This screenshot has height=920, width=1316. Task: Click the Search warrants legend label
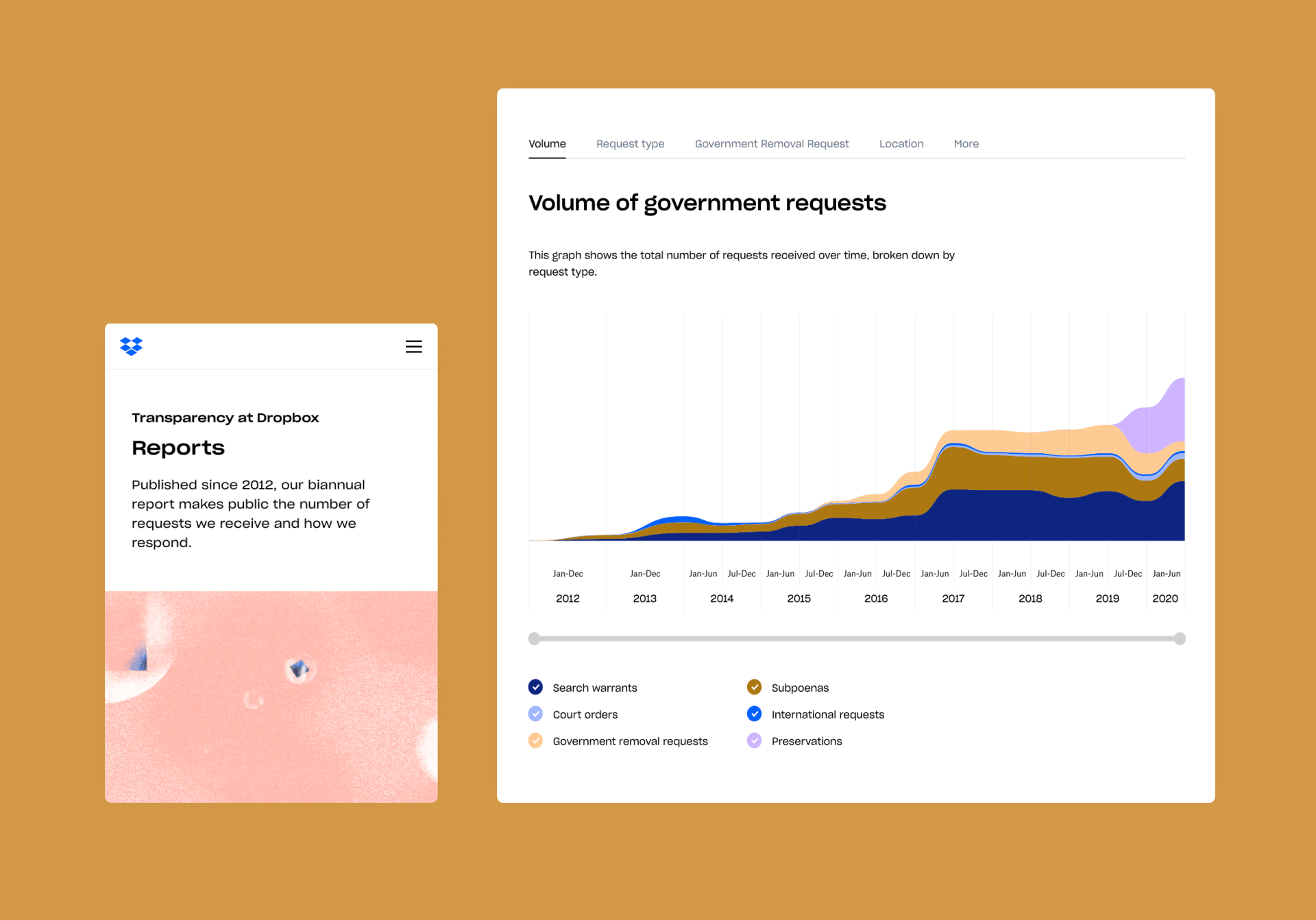[595, 688]
